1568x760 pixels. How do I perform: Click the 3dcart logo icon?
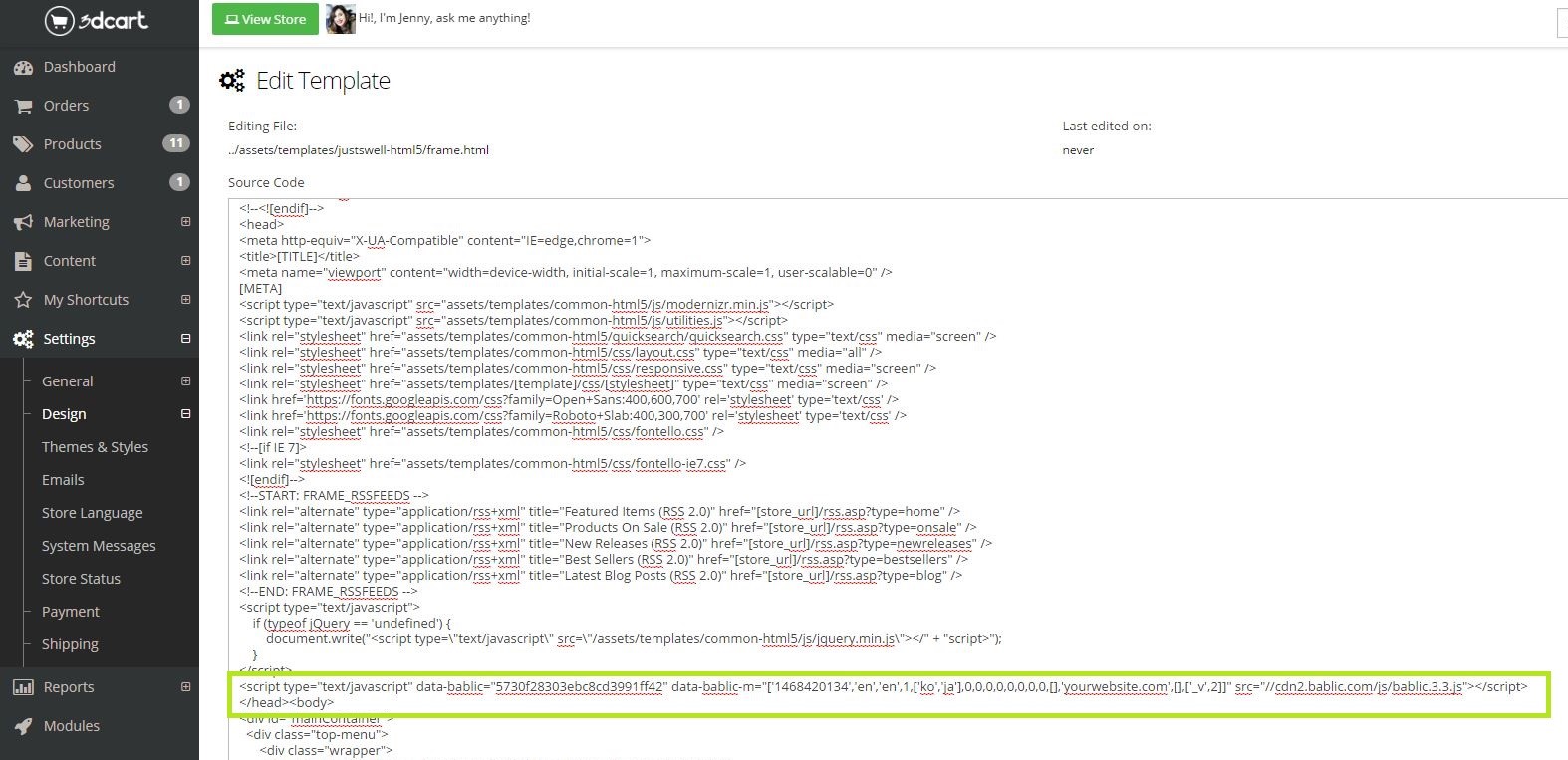tap(61, 20)
